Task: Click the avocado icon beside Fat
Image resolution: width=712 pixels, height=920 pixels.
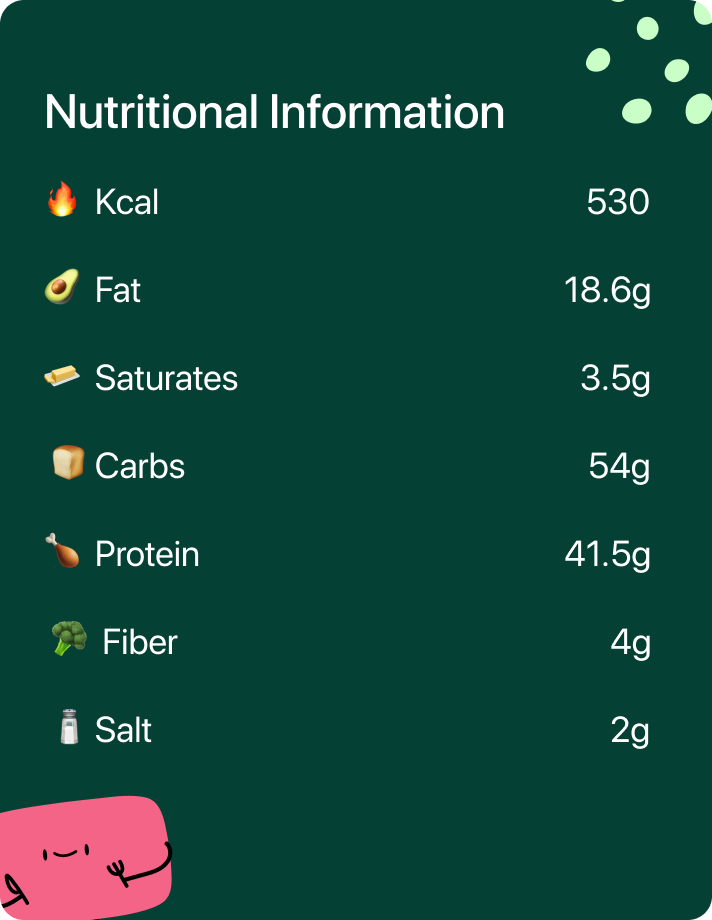Action: click(x=62, y=289)
